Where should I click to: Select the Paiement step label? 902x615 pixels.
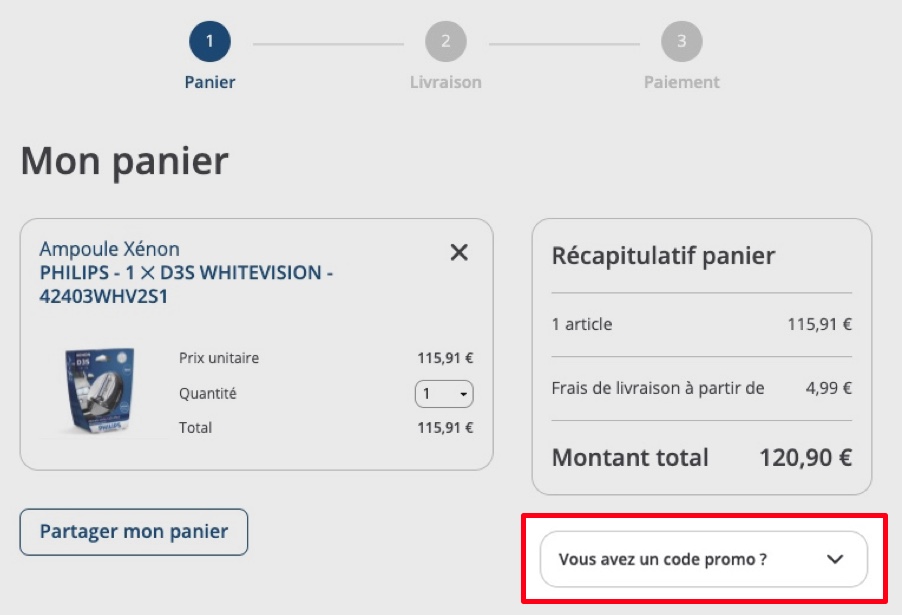[682, 82]
